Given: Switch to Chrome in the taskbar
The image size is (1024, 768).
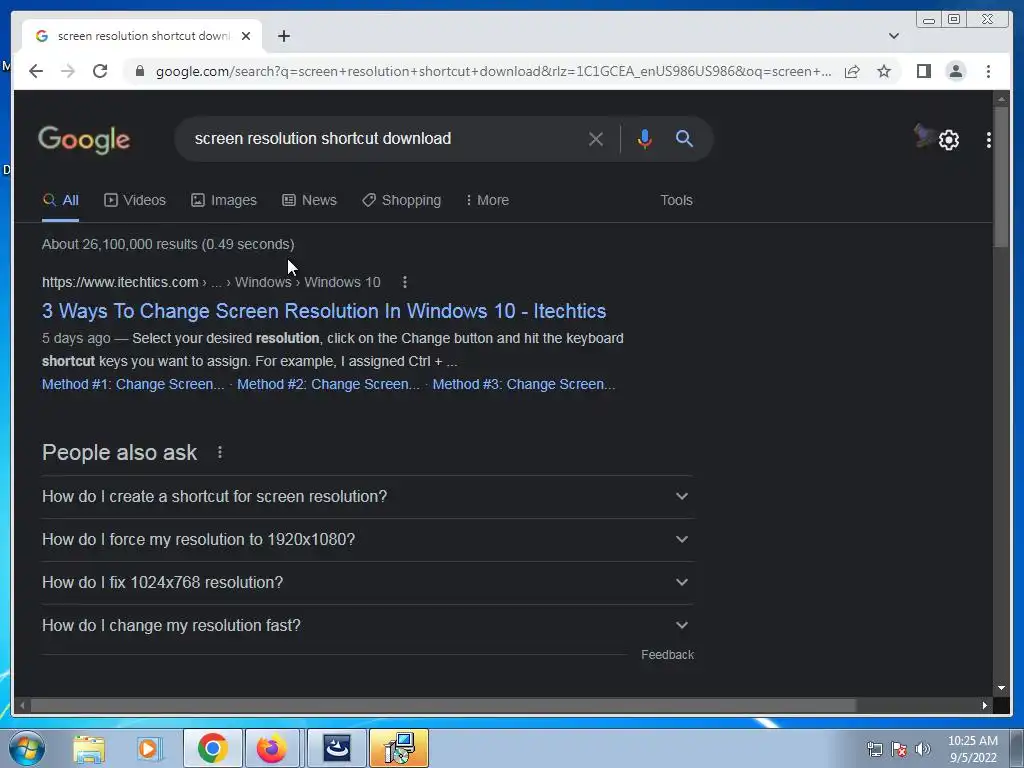Looking at the screenshot, I should [x=213, y=748].
